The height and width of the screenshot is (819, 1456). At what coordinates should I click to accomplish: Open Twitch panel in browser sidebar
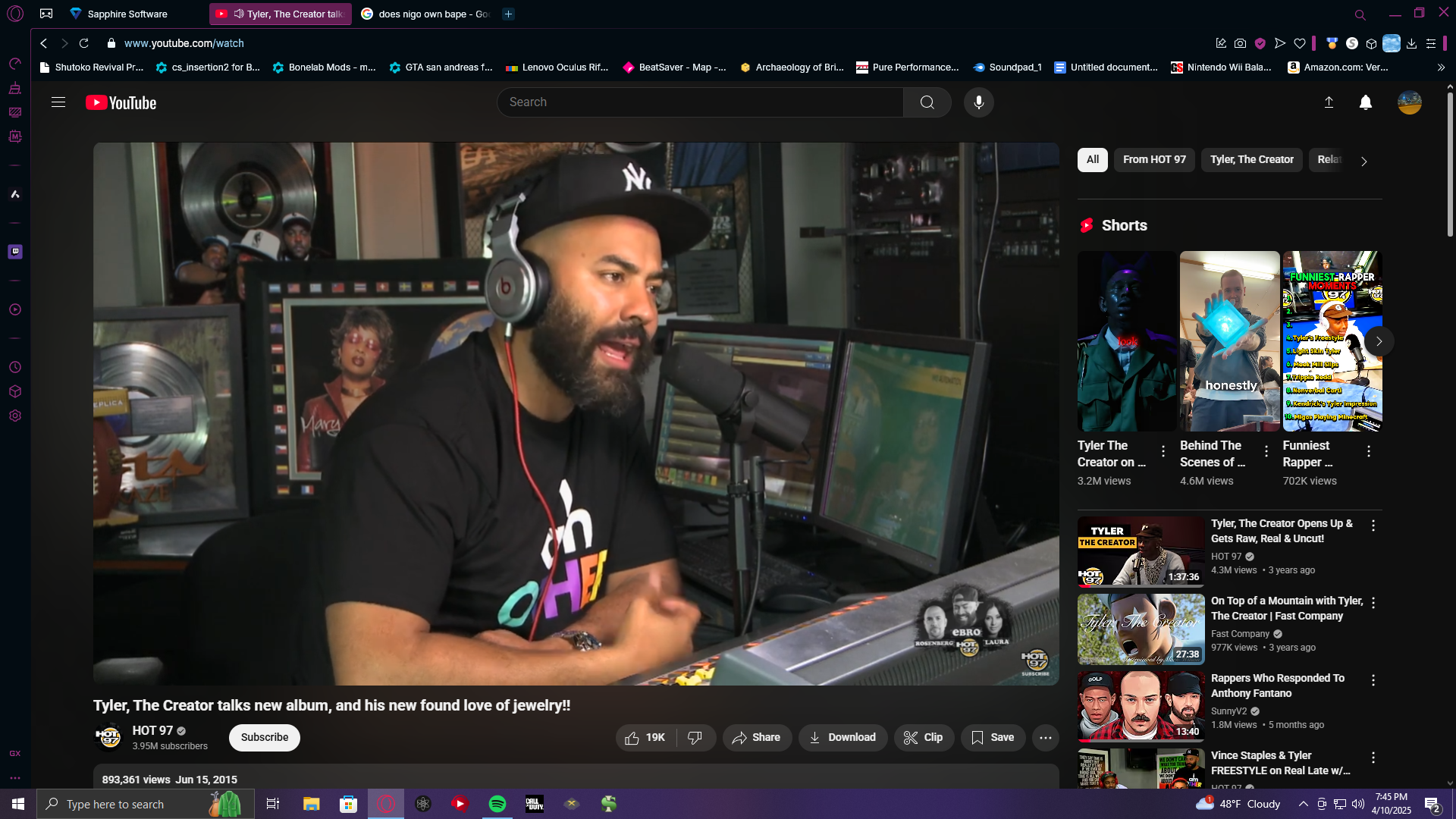coord(15,252)
